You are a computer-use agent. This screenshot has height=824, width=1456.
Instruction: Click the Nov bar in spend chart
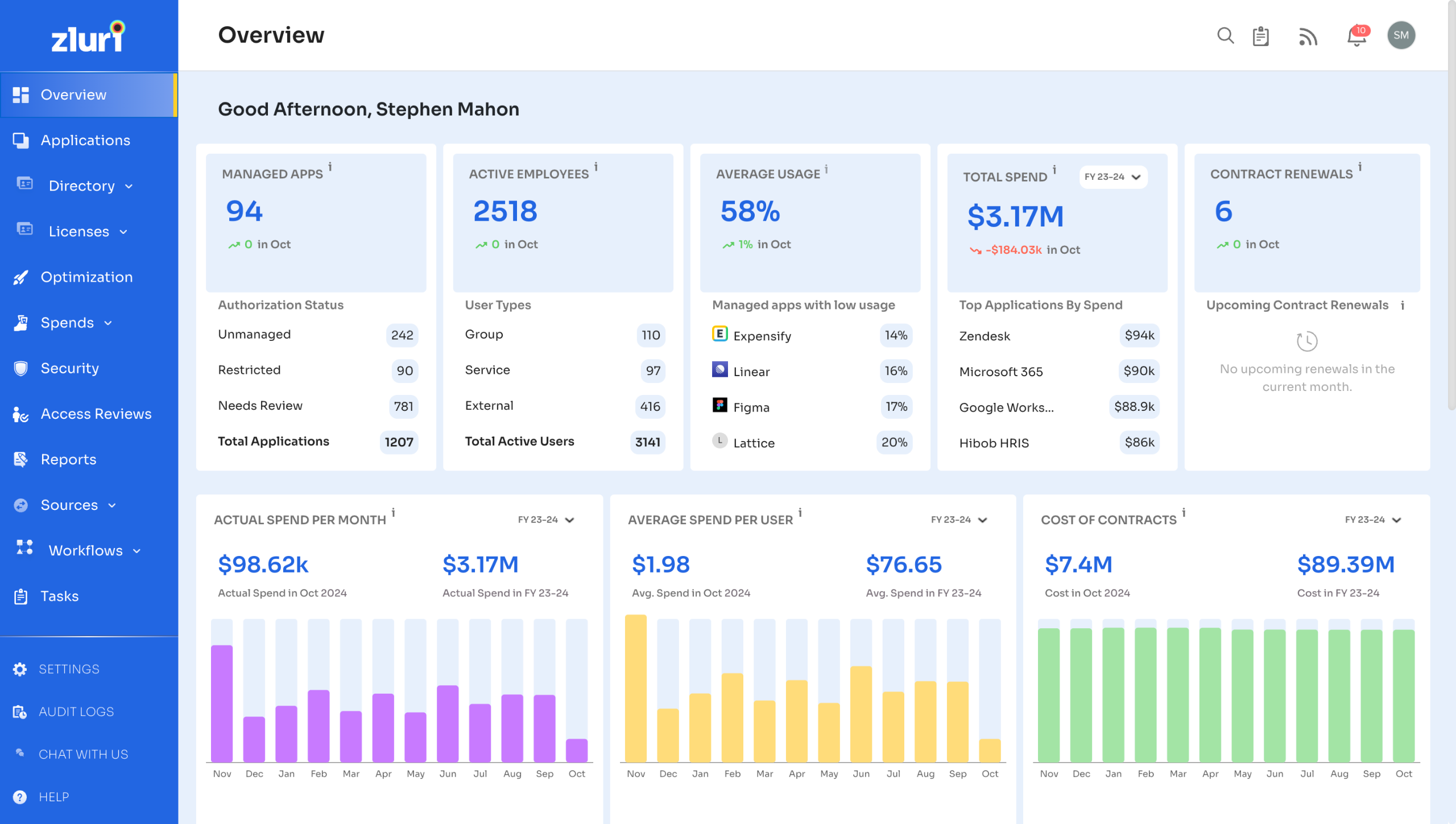(222, 703)
